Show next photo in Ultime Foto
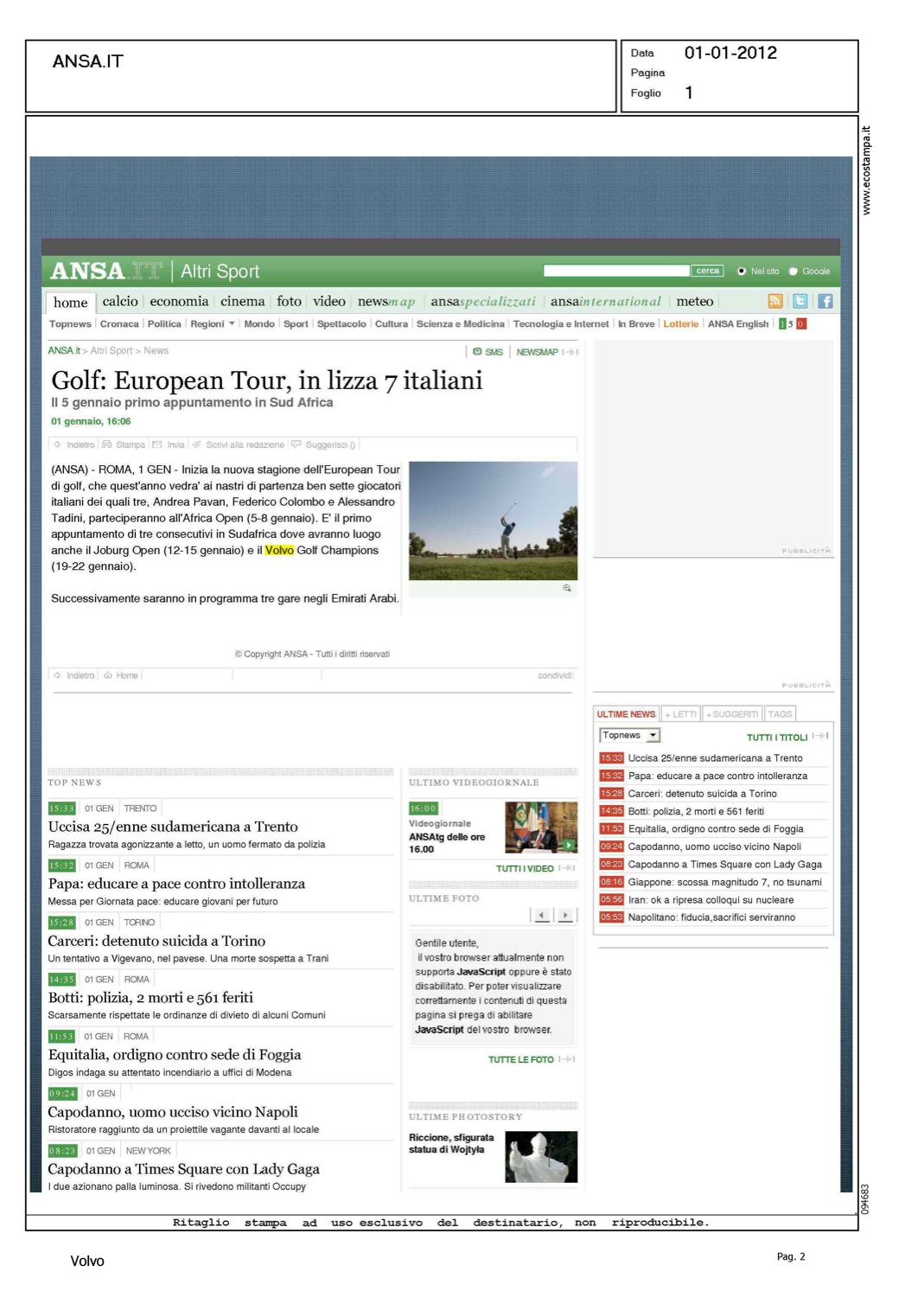Viewport: 924px width, 1297px height. point(564,915)
